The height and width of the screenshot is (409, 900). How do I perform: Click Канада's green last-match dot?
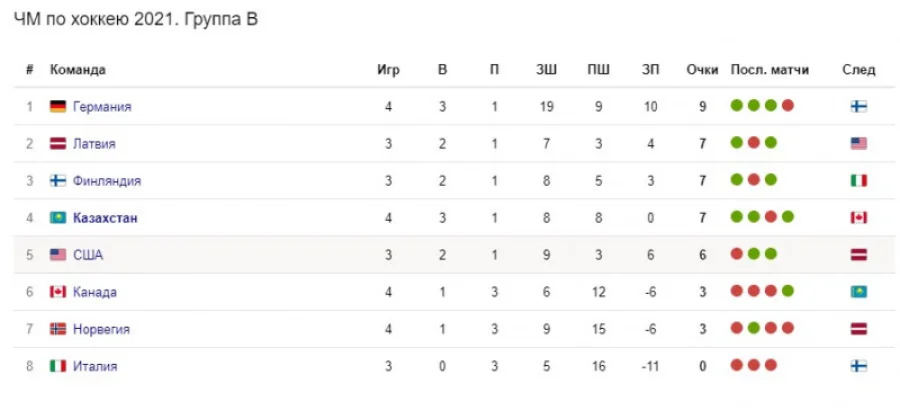coord(788,291)
